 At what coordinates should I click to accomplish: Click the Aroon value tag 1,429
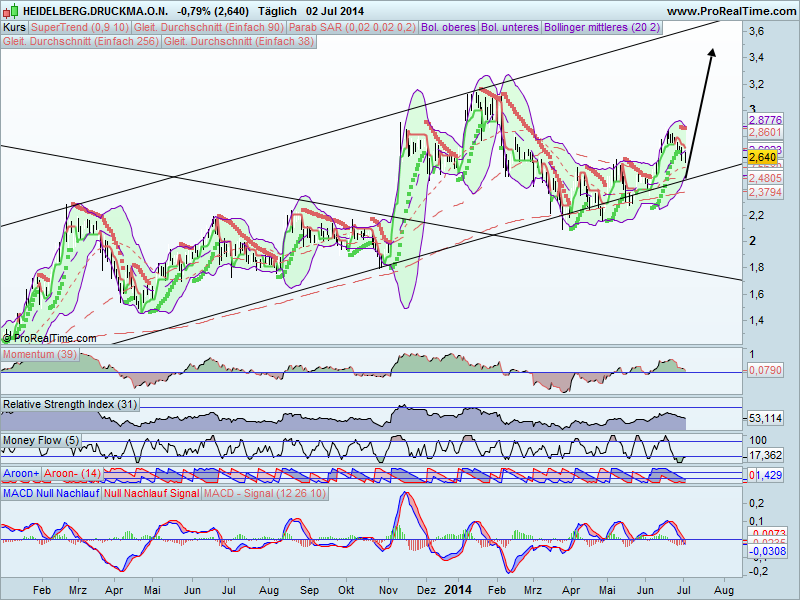(768, 475)
